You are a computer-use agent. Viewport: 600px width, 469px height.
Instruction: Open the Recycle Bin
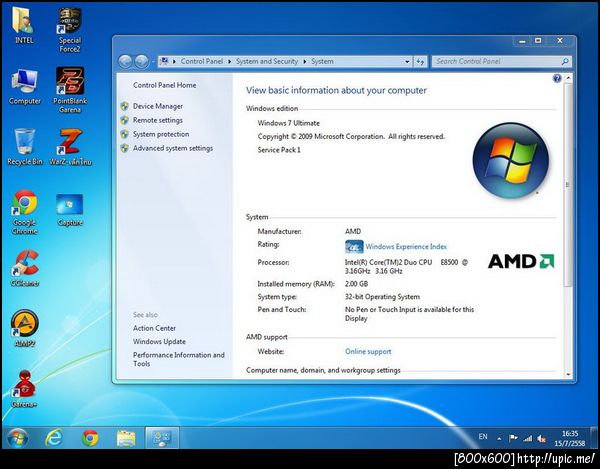pyautogui.click(x=24, y=147)
